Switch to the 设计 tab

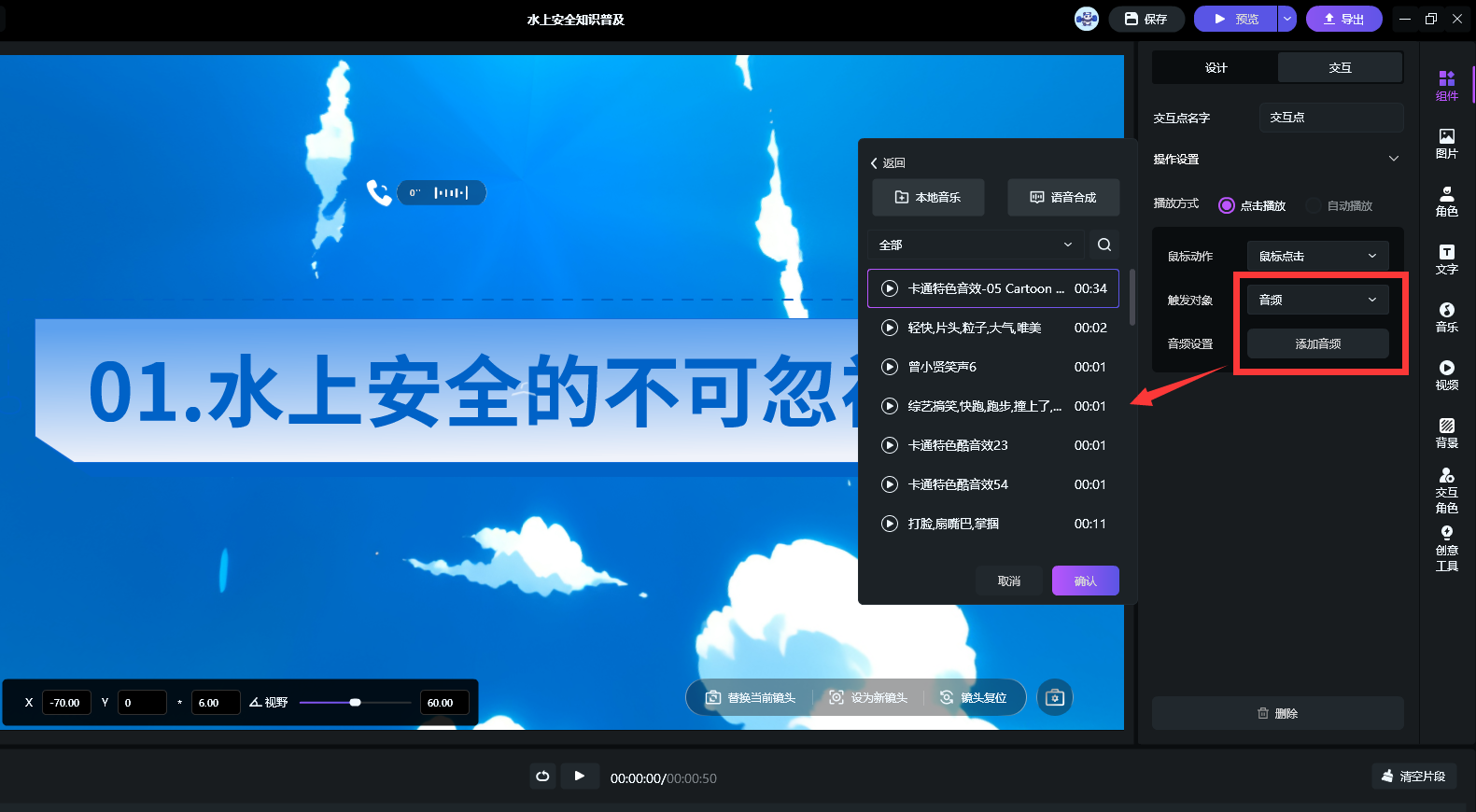pos(1216,67)
